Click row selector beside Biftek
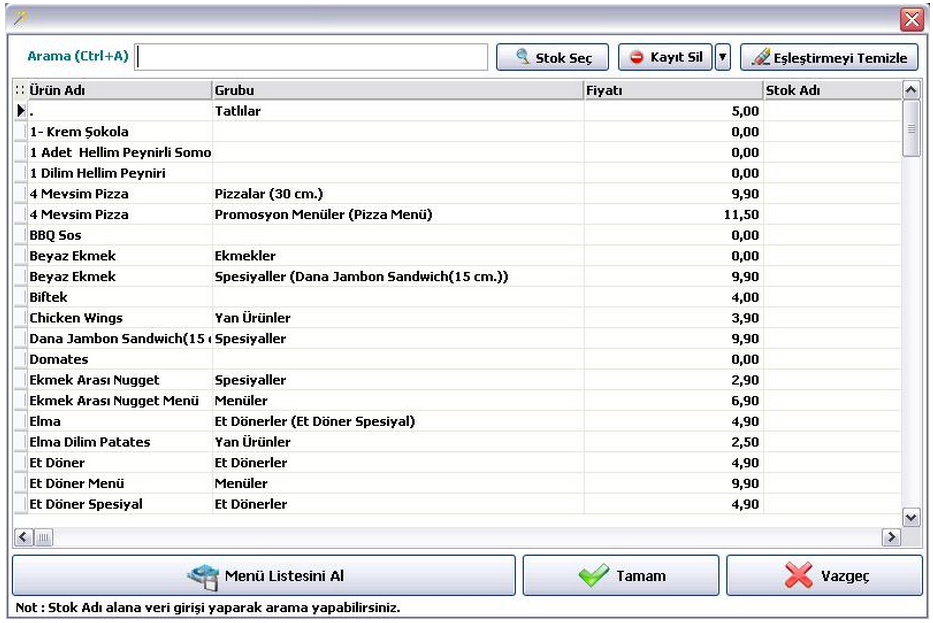Image resolution: width=933 pixels, height=623 pixels. point(21,297)
